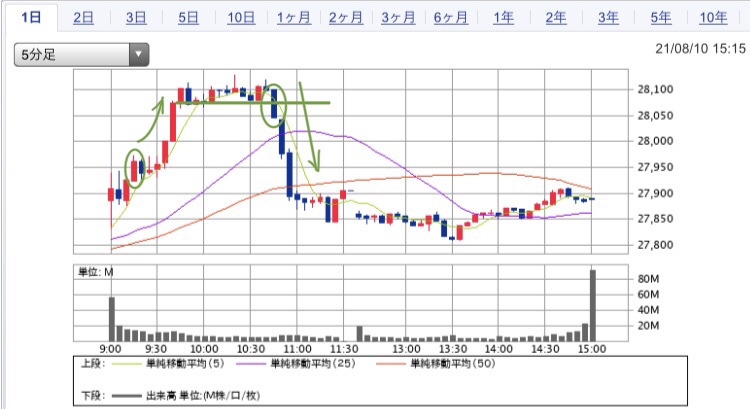This screenshot has width=750, height=409.
Task: Switch to the 2ヶ月 period tab
Action: pyautogui.click(x=346, y=18)
